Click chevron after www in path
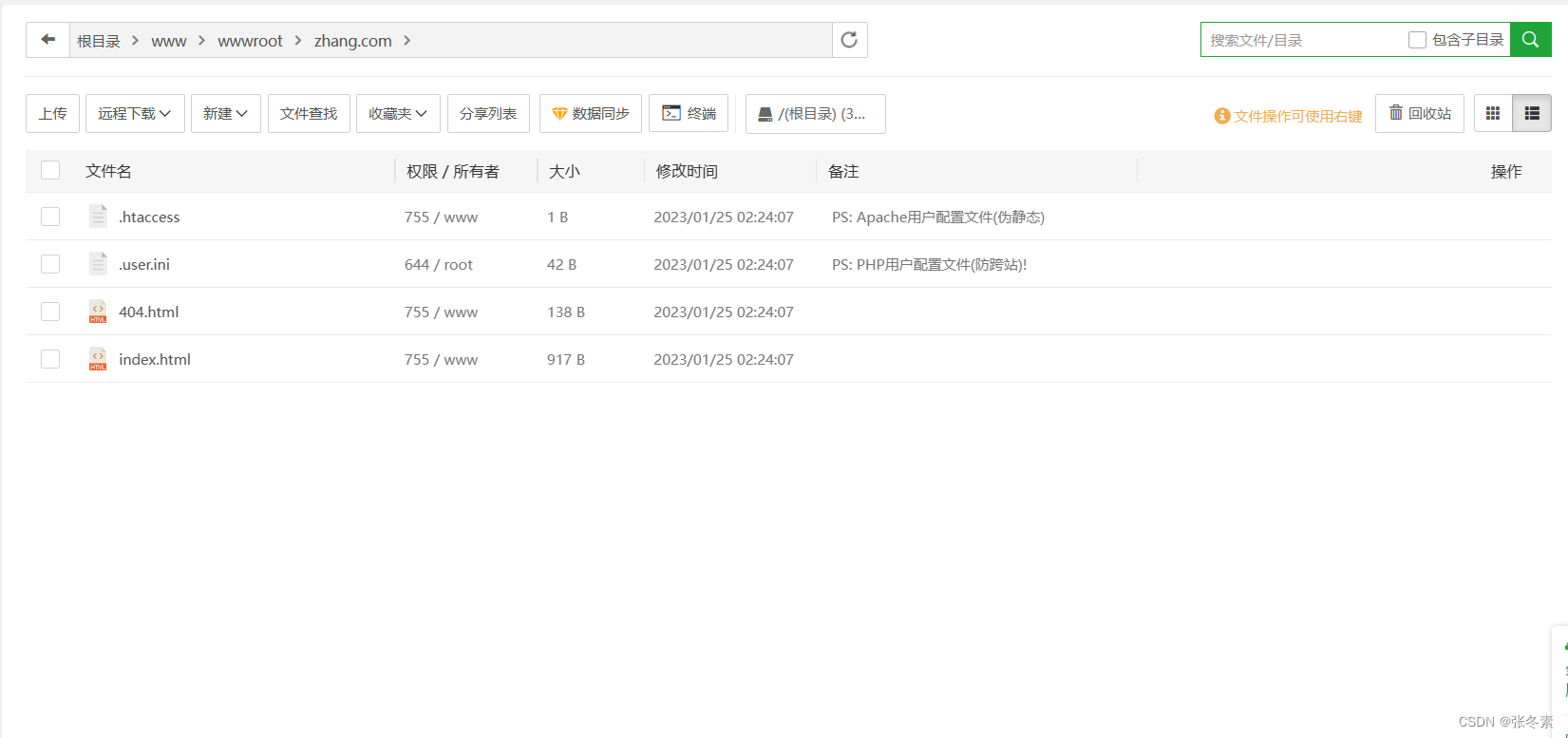This screenshot has width=1568, height=738. pyautogui.click(x=202, y=40)
